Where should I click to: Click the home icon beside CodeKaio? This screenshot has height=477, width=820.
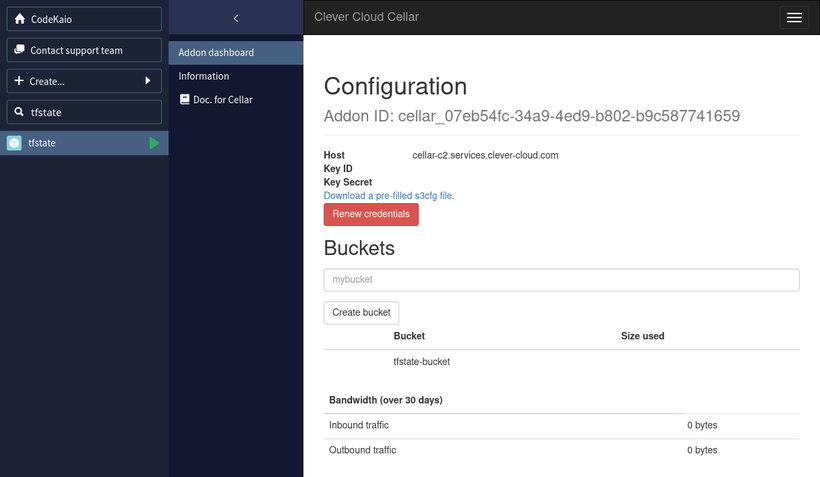[x=19, y=19]
